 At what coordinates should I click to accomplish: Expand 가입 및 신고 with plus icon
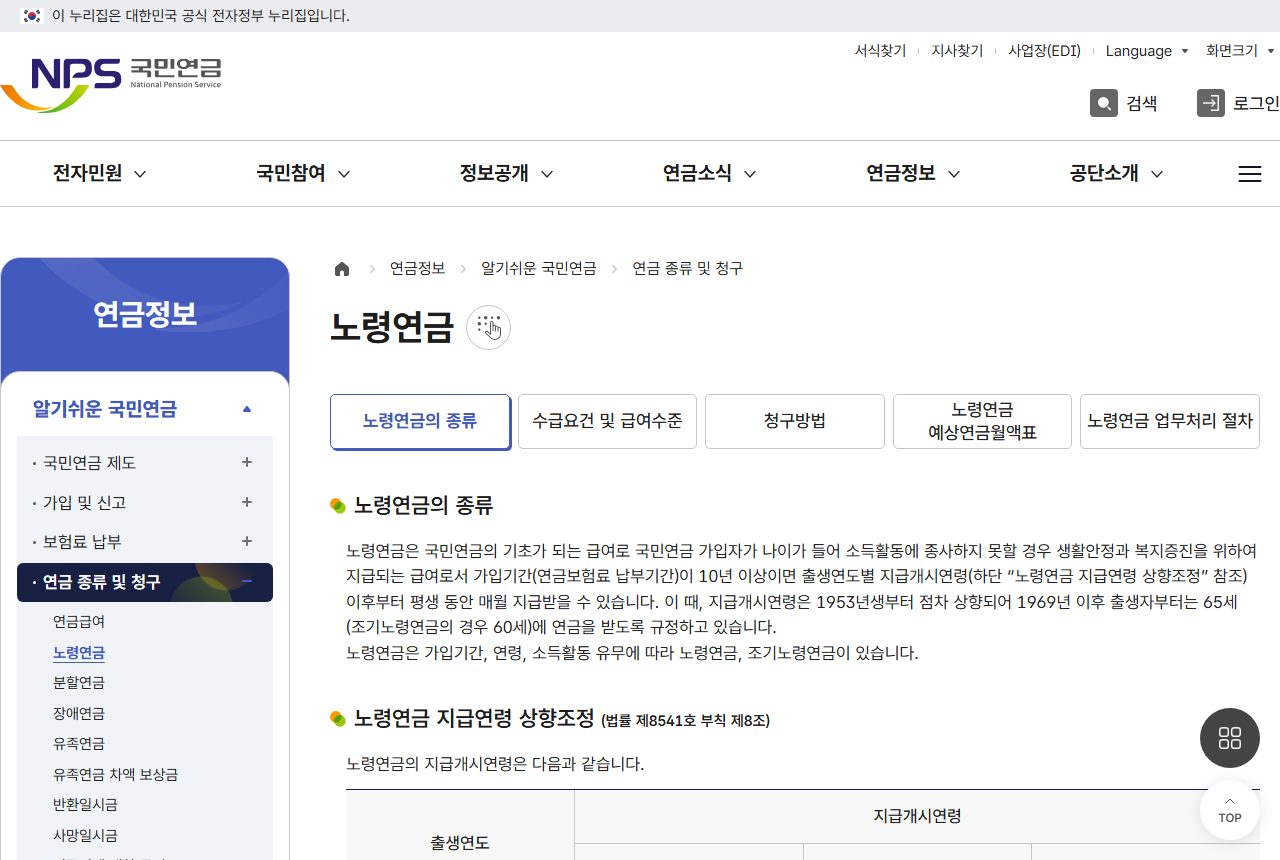[x=247, y=502]
